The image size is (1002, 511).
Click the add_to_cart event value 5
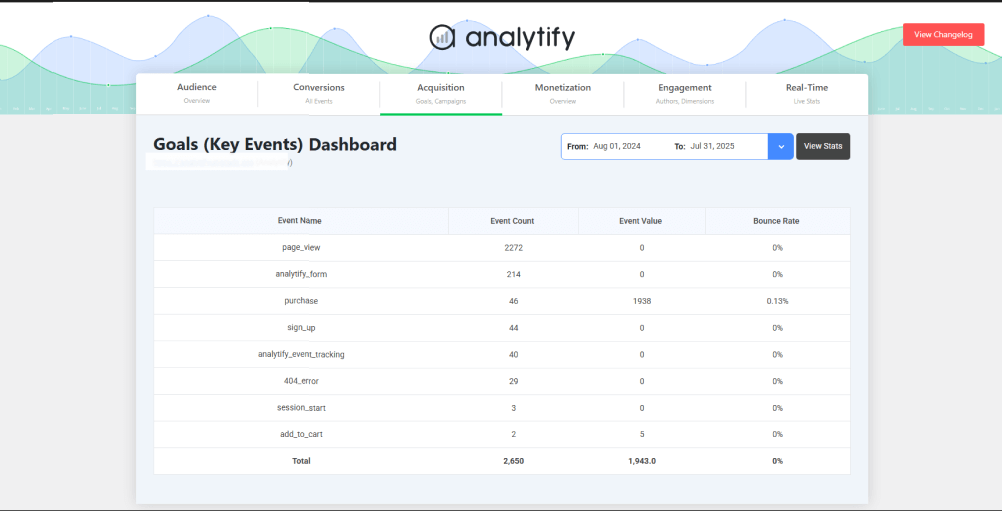point(642,434)
